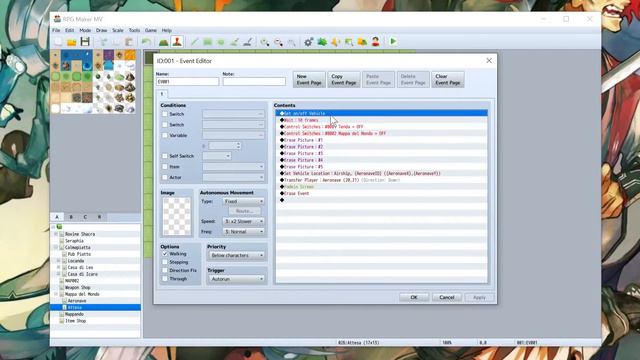Open the Game menu
This screenshot has width=640, height=360.
pos(151,30)
